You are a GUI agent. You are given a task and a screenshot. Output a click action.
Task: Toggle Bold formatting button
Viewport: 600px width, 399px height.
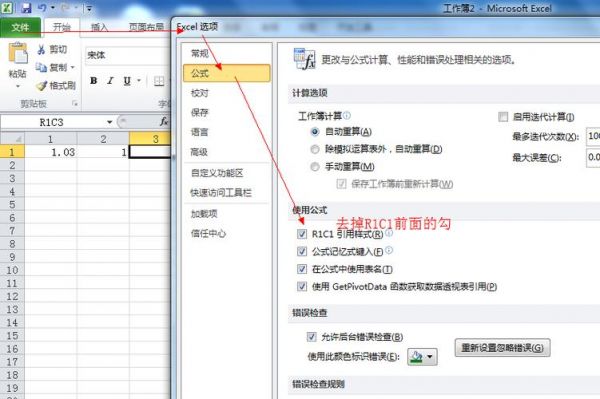[93, 81]
